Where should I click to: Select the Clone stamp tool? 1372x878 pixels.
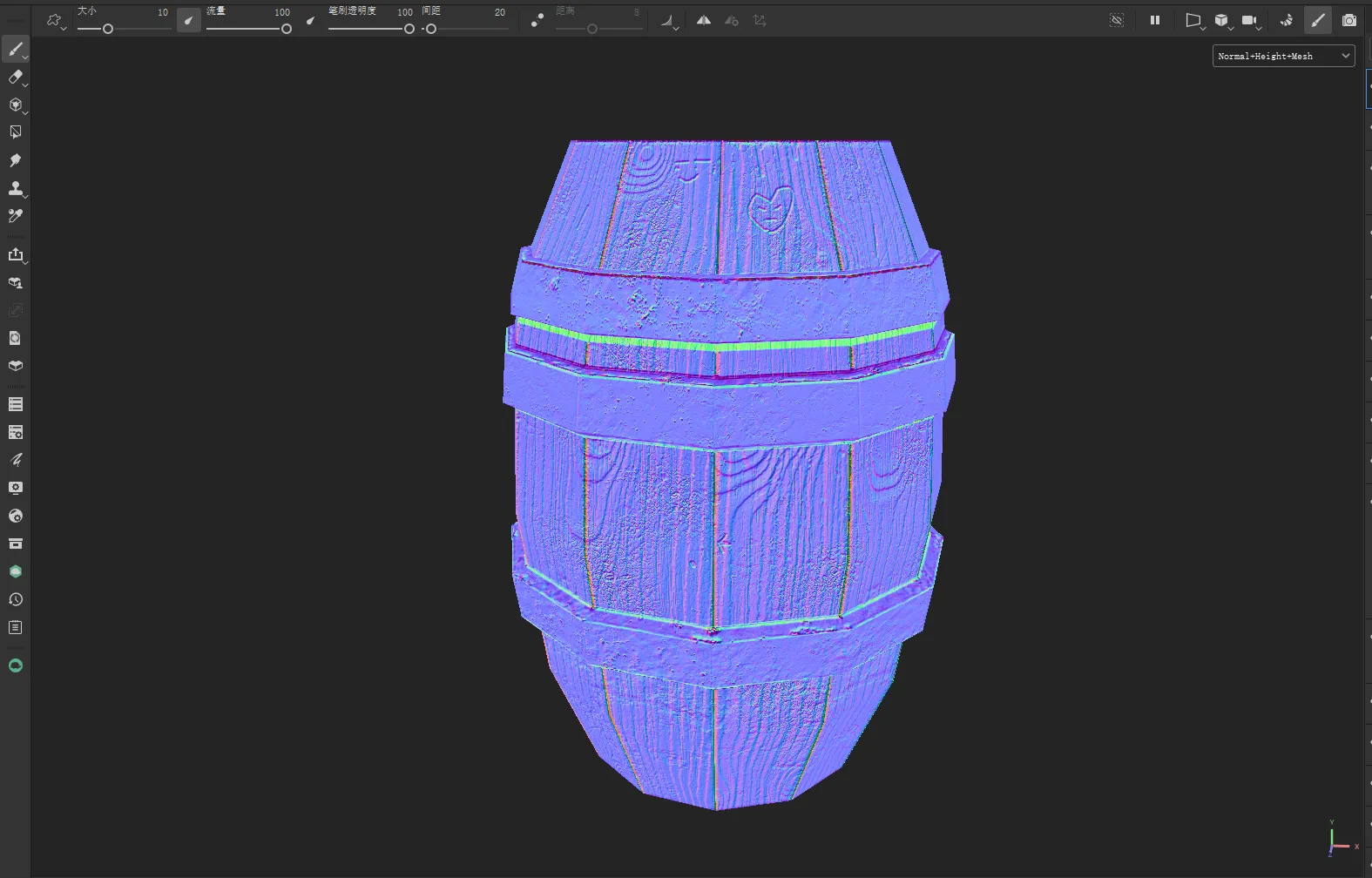(x=15, y=188)
